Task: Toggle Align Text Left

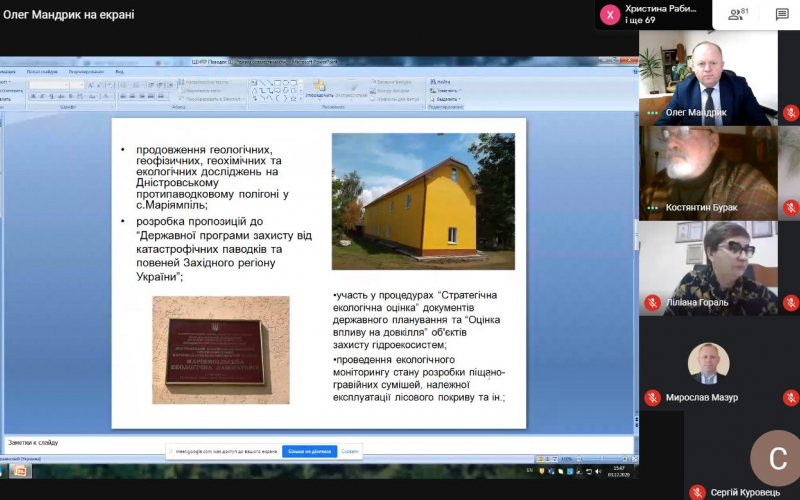Action: pos(123,96)
